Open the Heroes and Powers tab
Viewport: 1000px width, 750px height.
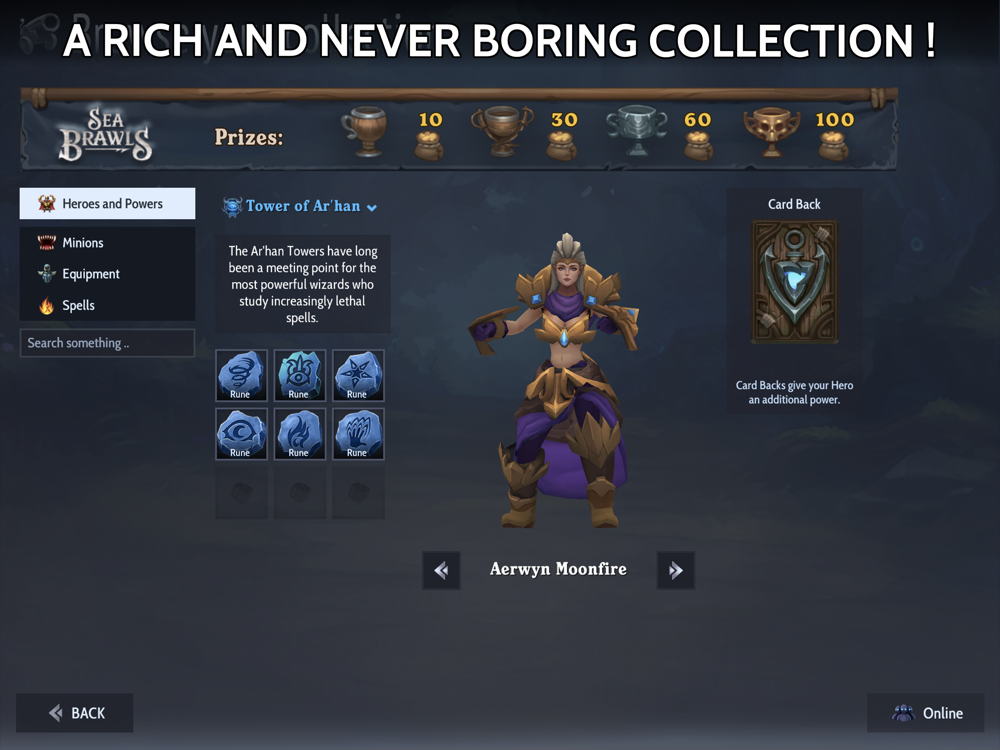point(107,203)
